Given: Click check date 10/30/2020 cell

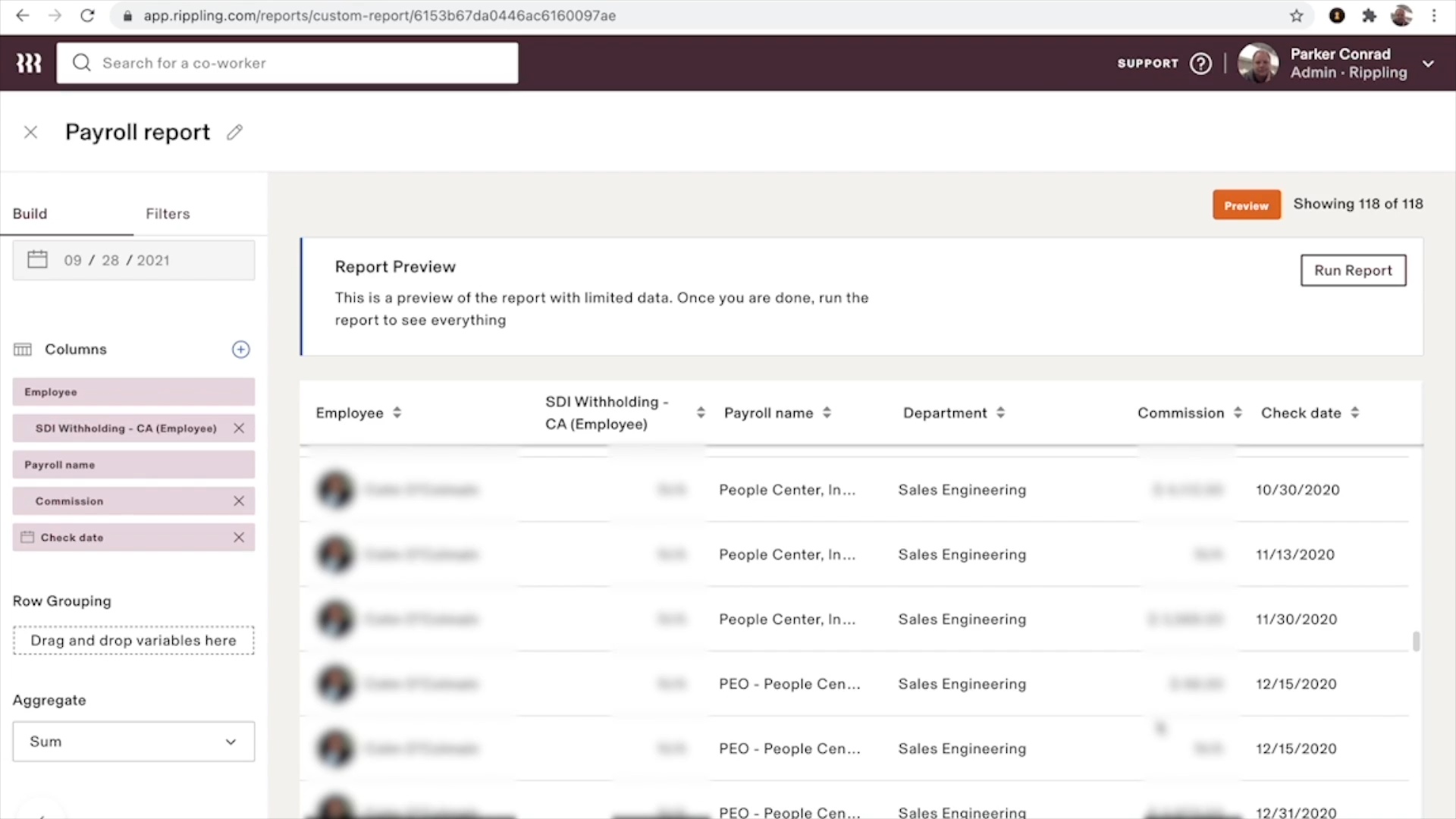Looking at the screenshot, I should coord(1298,490).
